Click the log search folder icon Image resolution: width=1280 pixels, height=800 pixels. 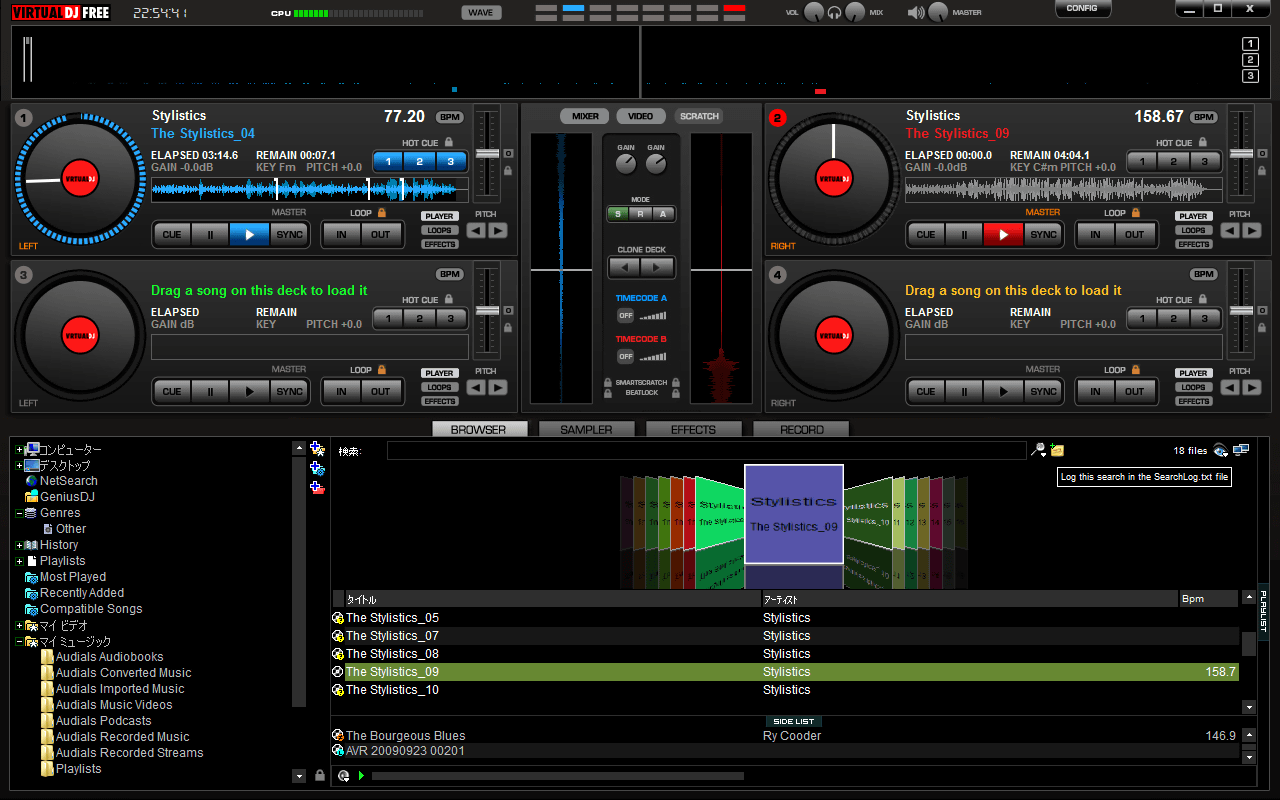(x=1057, y=450)
